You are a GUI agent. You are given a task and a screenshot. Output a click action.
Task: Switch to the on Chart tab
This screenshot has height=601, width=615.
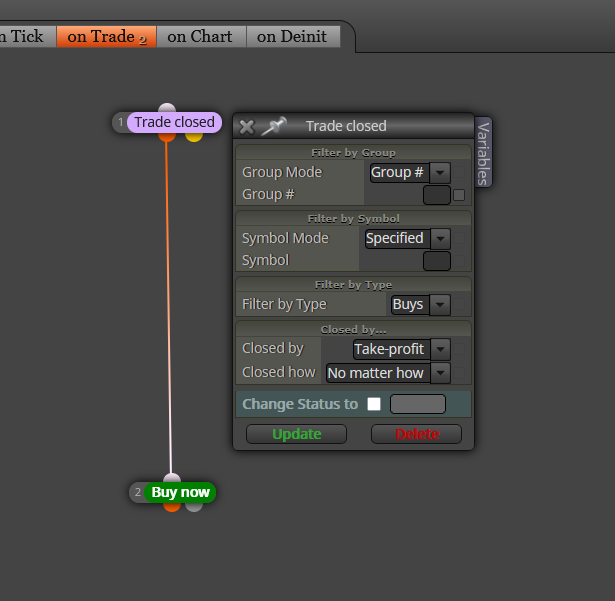point(201,36)
